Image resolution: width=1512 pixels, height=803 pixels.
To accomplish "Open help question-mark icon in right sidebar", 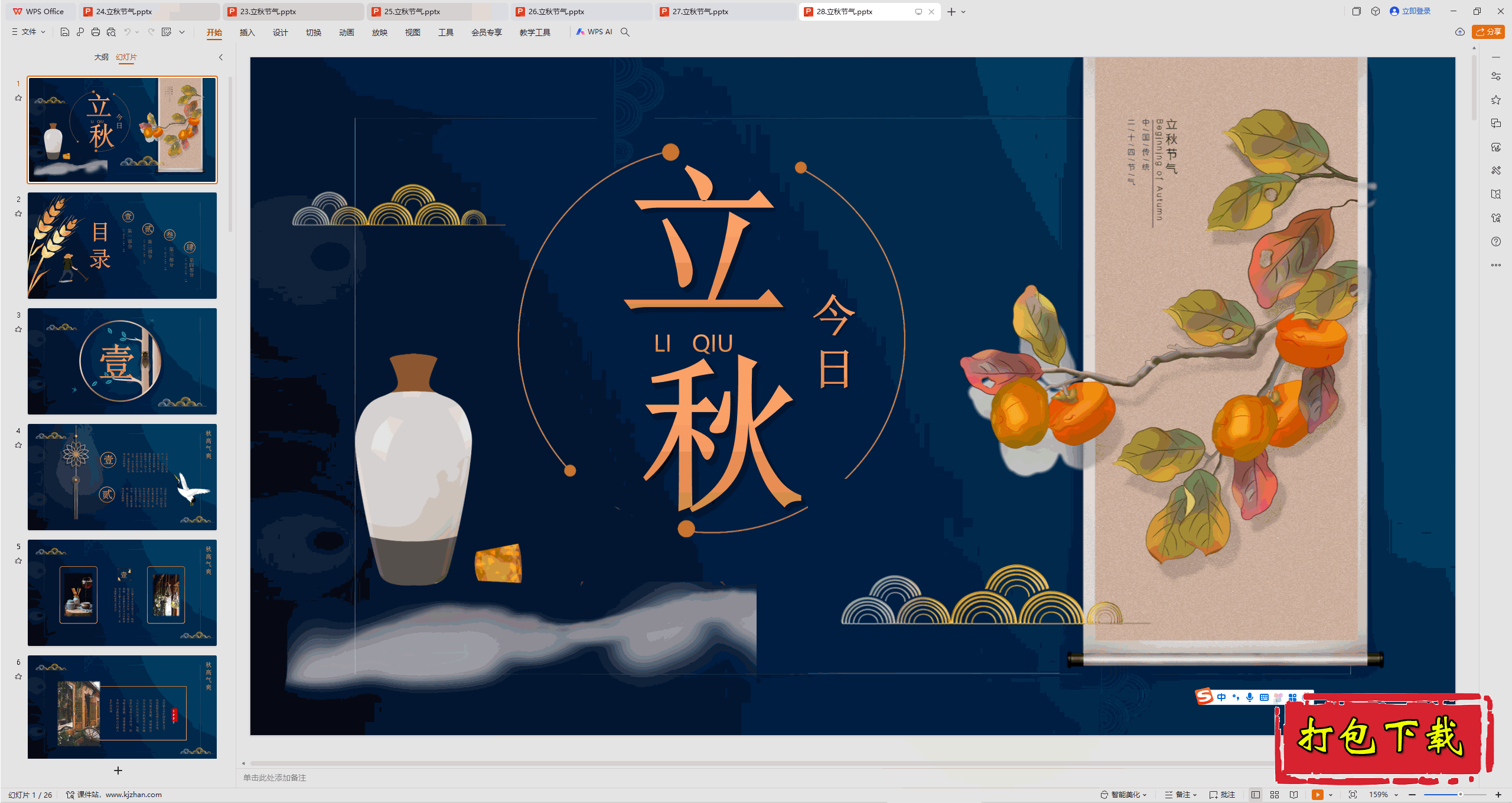I will click(1496, 241).
